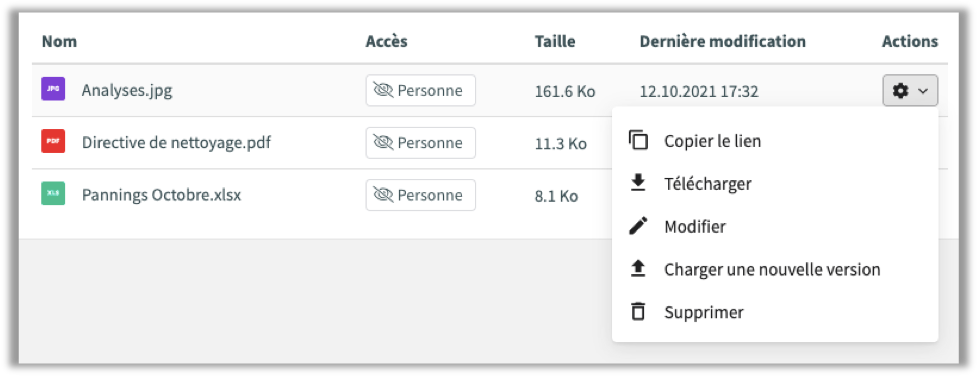Screen dimensions: 977x377
Task: Sort by the Nom column header
Action: [59, 42]
